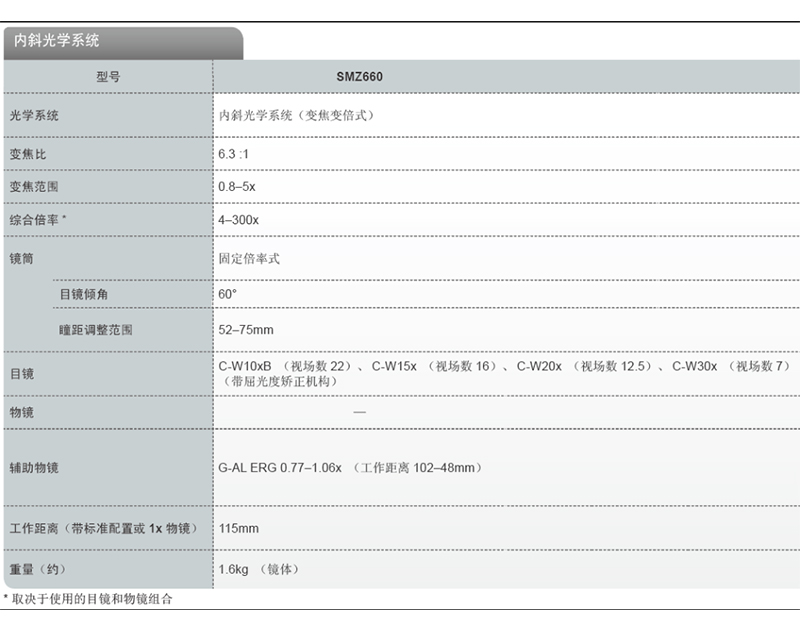Click the 1.6kg weight value

234,570
